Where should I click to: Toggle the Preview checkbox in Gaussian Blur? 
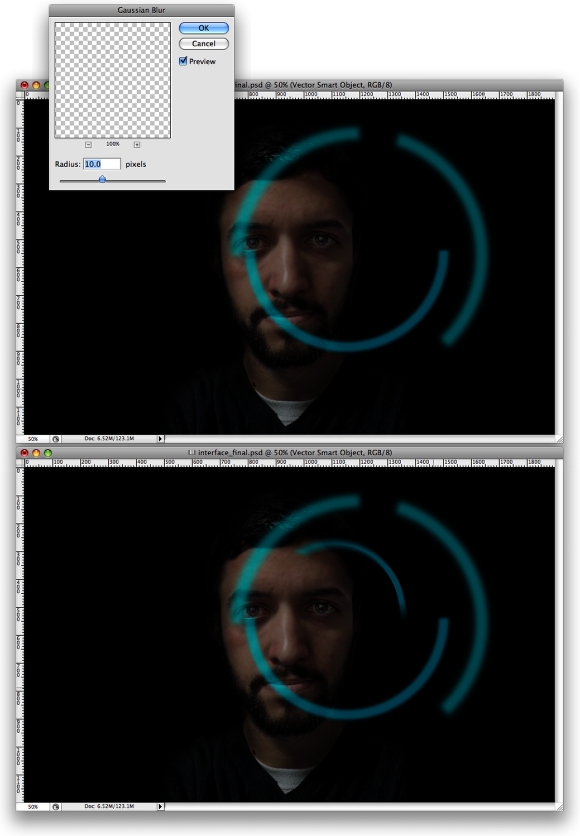(x=183, y=61)
